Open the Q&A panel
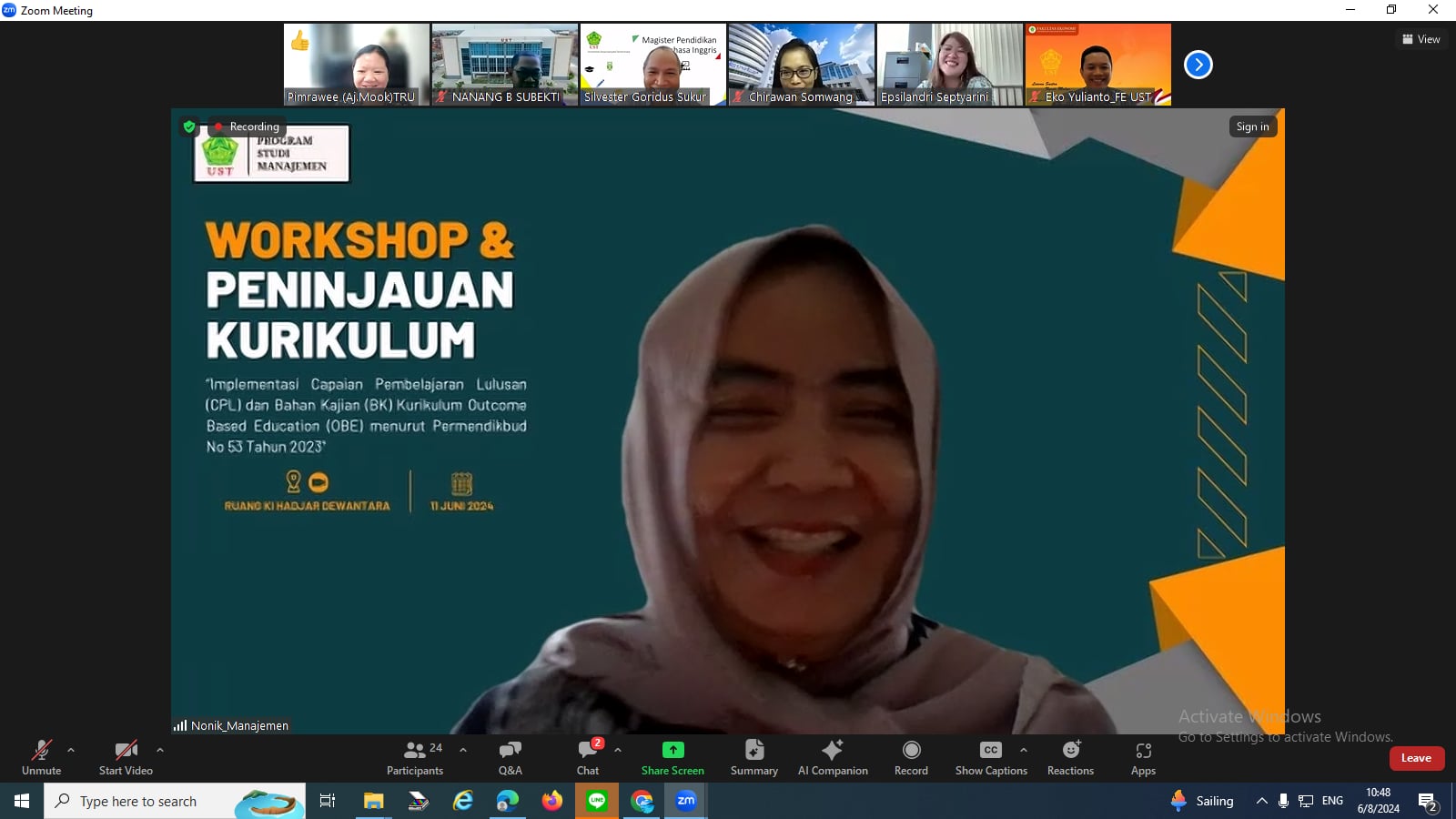Viewport: 1456px width, 819px height. [510, 757]
